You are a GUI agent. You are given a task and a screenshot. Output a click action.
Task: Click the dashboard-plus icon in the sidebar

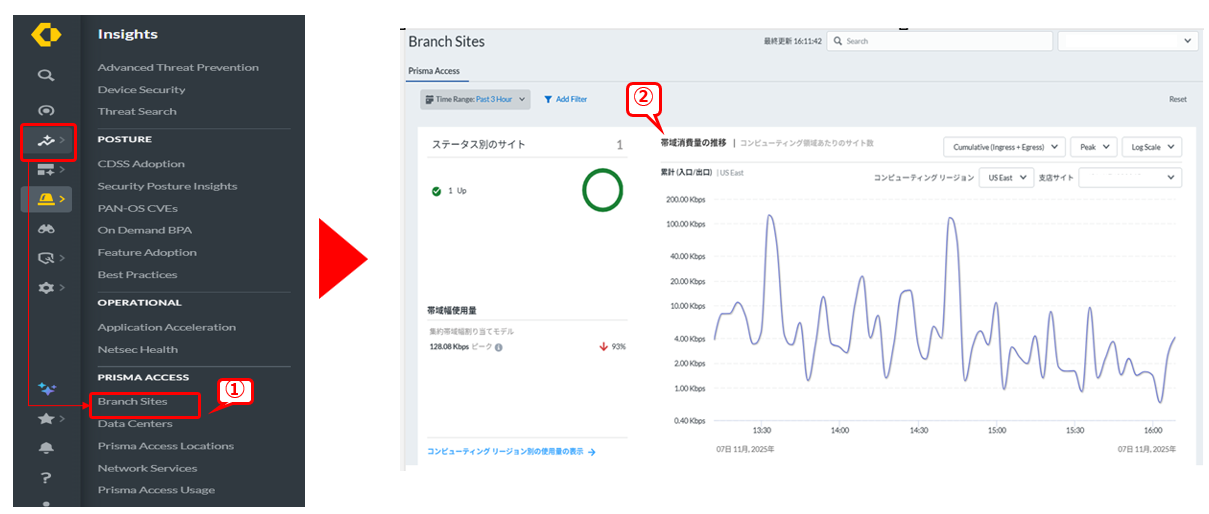[x=45, y=171]
